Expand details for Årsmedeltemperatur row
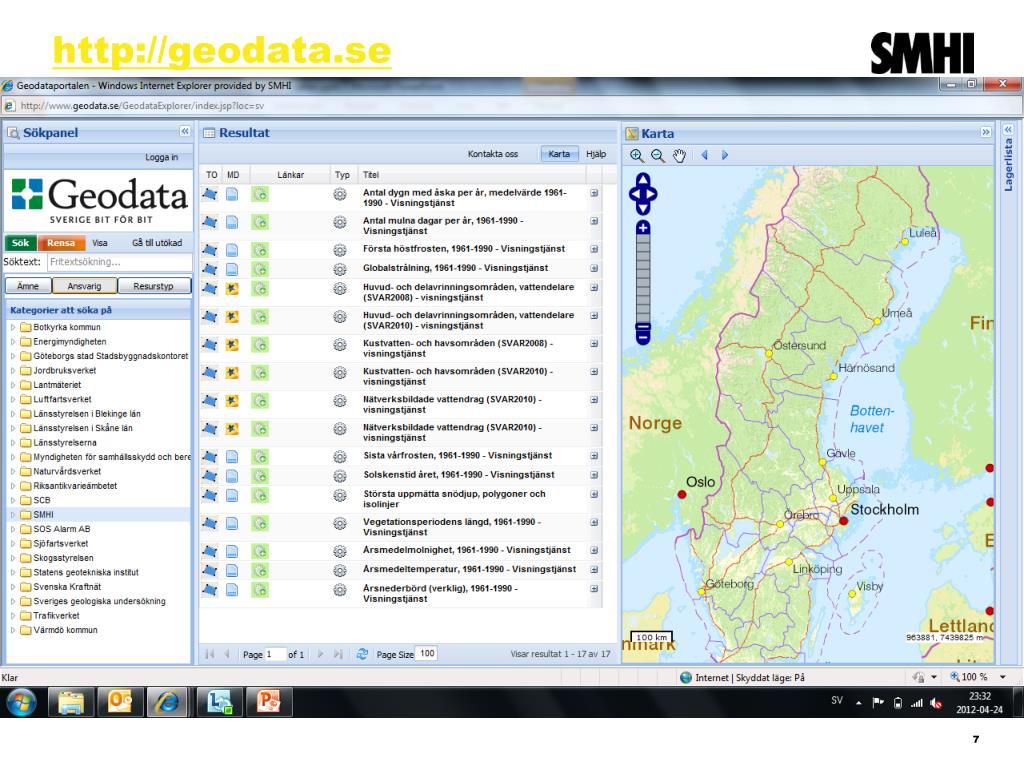Image resolution: width=1024 pixels, height=768 pixels. tap(594, 569)
